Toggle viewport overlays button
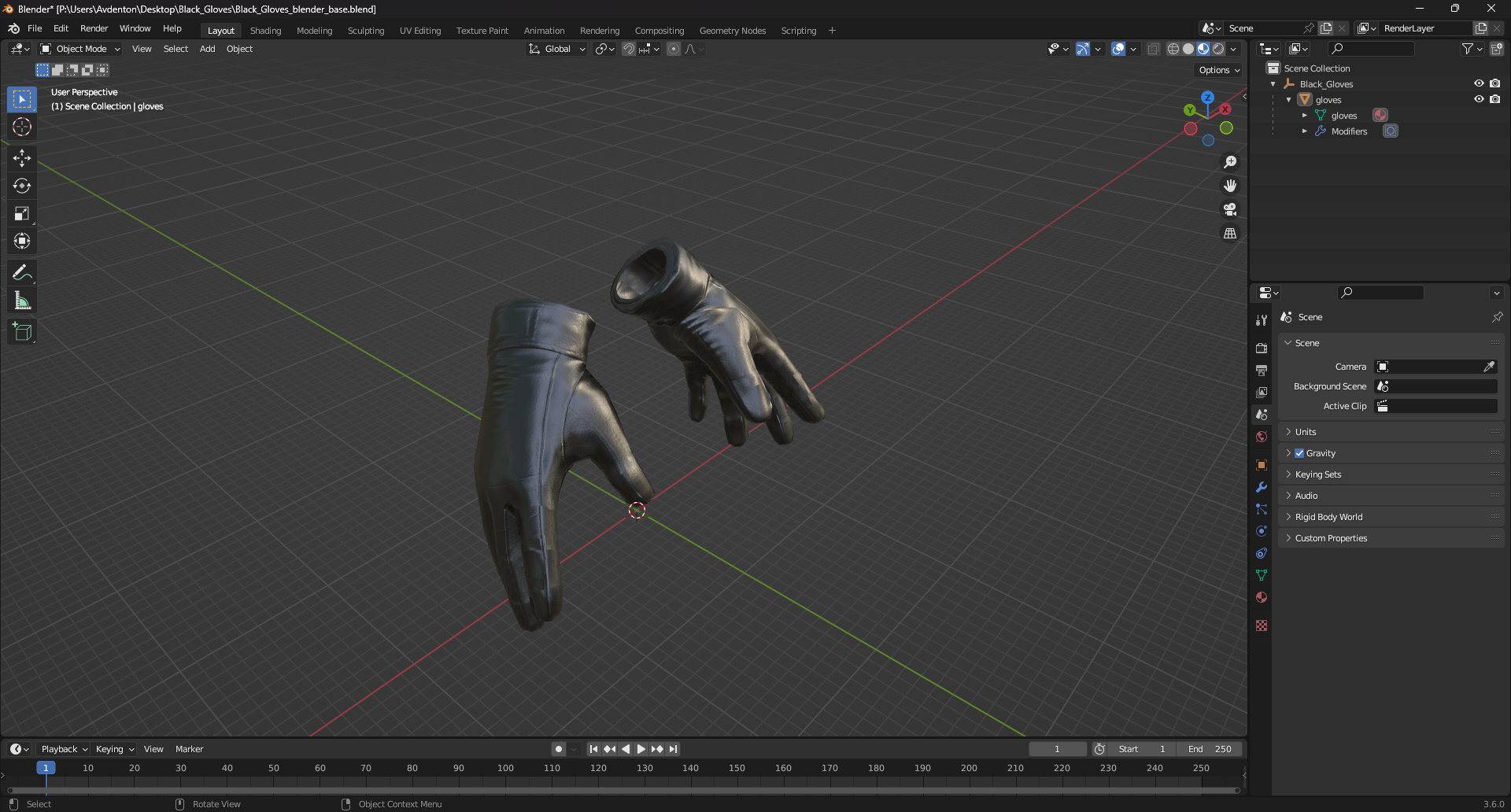1511x812 pixels. click(x=1118, y=49)
